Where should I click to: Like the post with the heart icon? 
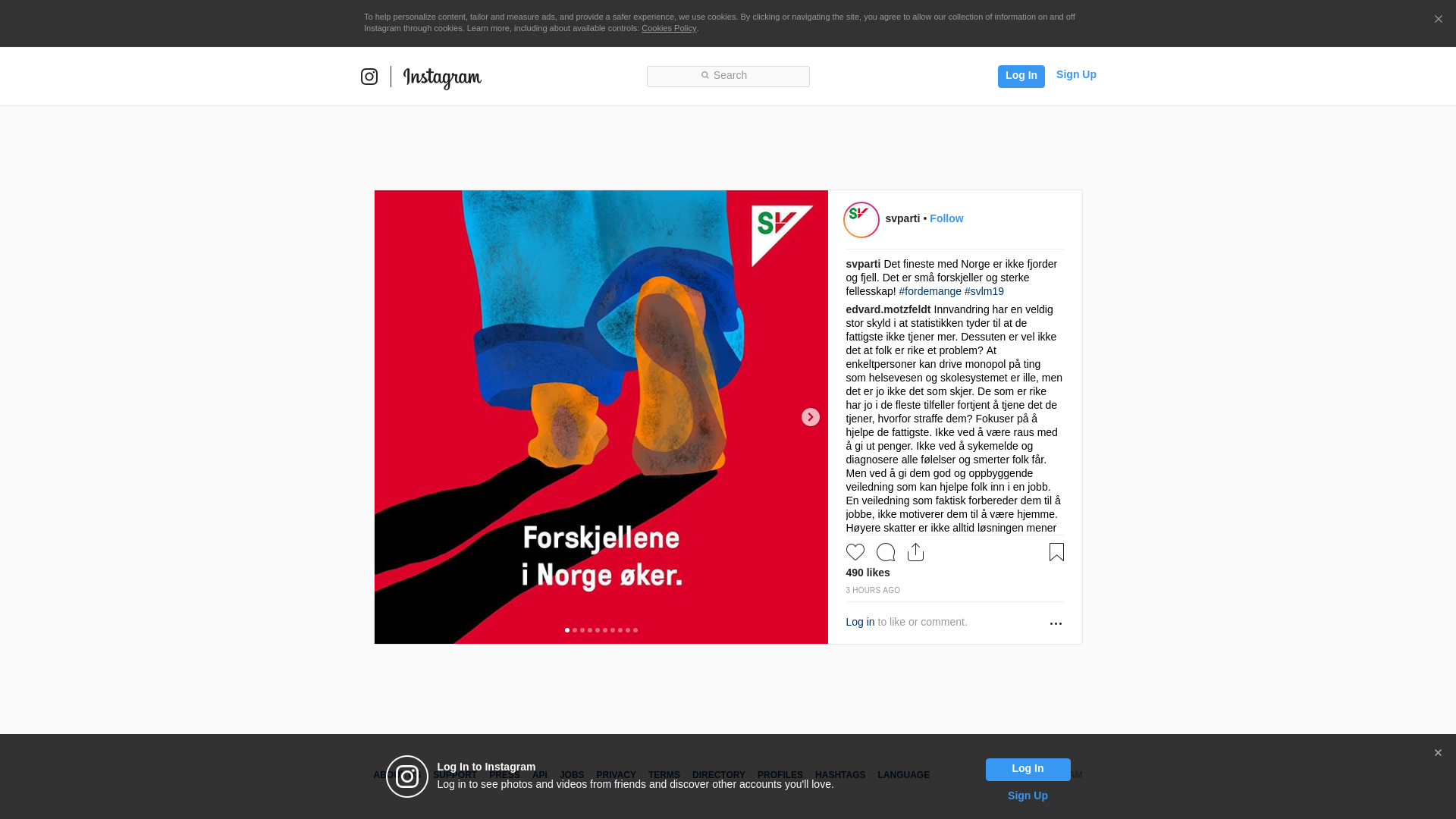coord(855,552)
